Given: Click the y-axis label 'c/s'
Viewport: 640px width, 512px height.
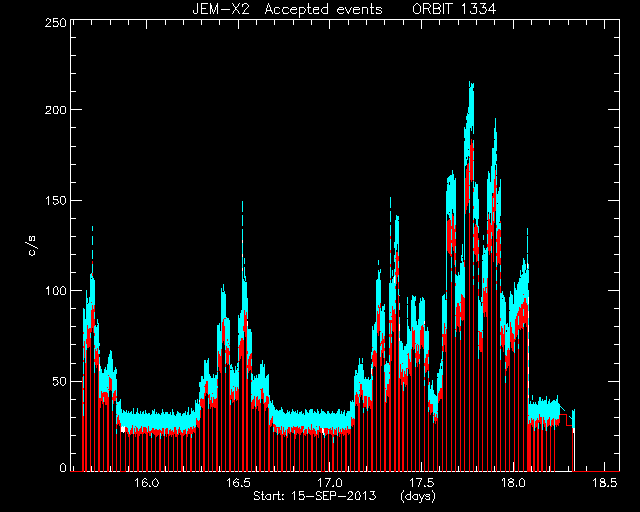Looking at the screenshot, I should [x=32, y=246].
